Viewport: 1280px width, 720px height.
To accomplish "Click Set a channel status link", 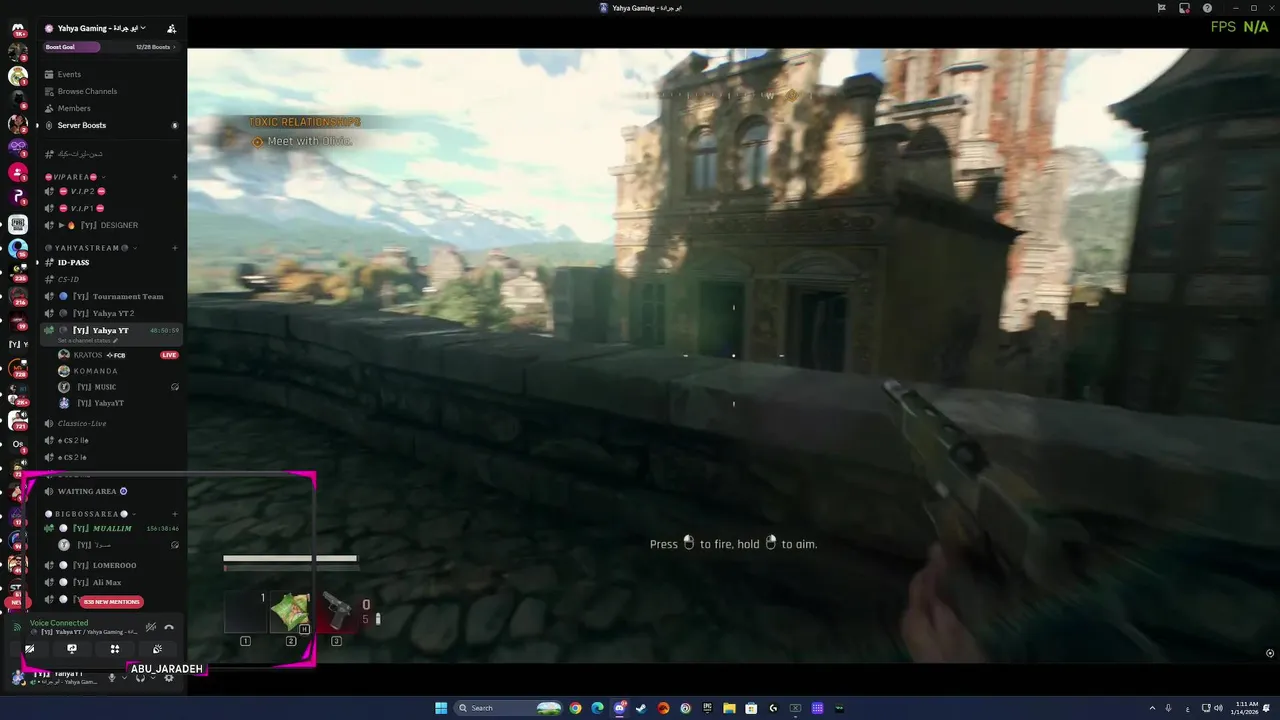I will (x=88, y=341).
